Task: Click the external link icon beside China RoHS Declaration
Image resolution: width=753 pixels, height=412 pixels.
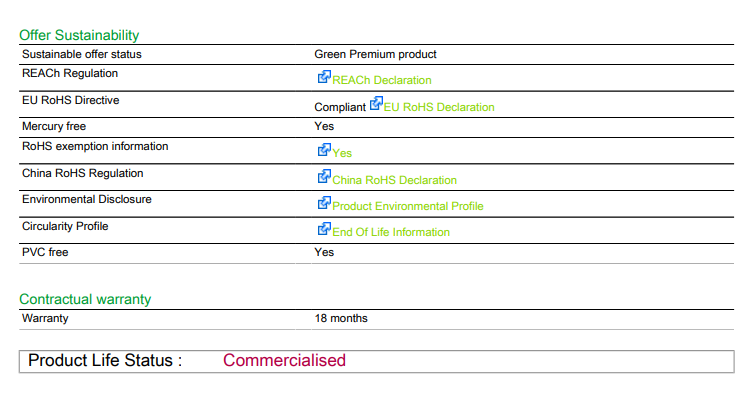Action: [324, 177]
